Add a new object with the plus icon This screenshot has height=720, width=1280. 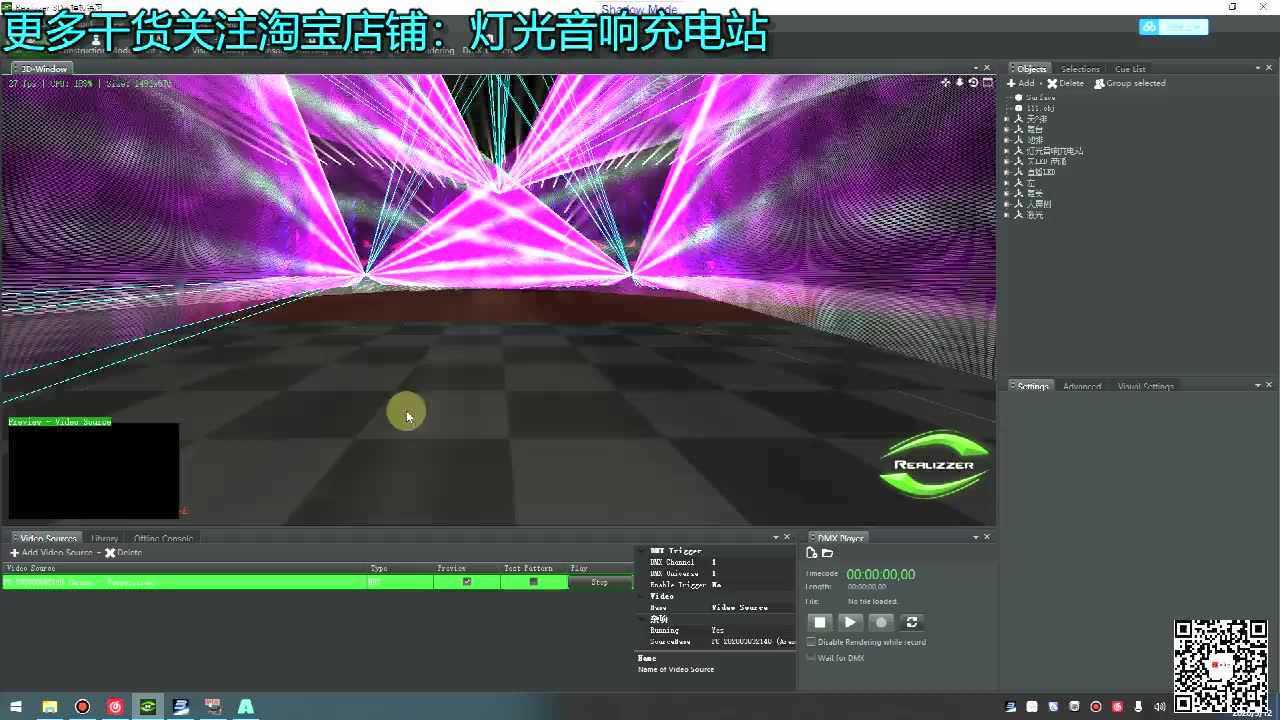[x=1011, y=83]
